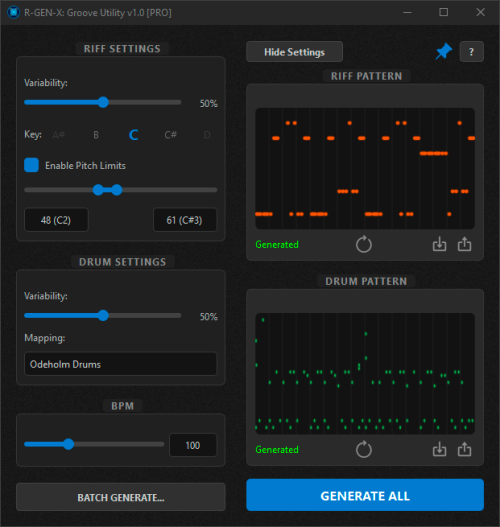This screenshot has width=500, height=527.
Task: Open help with the question mark button
Action: (471, 51)
